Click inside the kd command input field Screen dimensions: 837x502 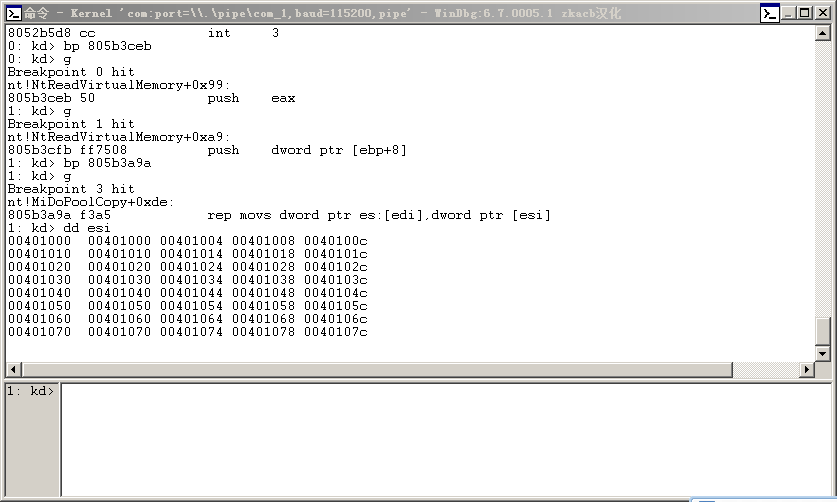446,440
